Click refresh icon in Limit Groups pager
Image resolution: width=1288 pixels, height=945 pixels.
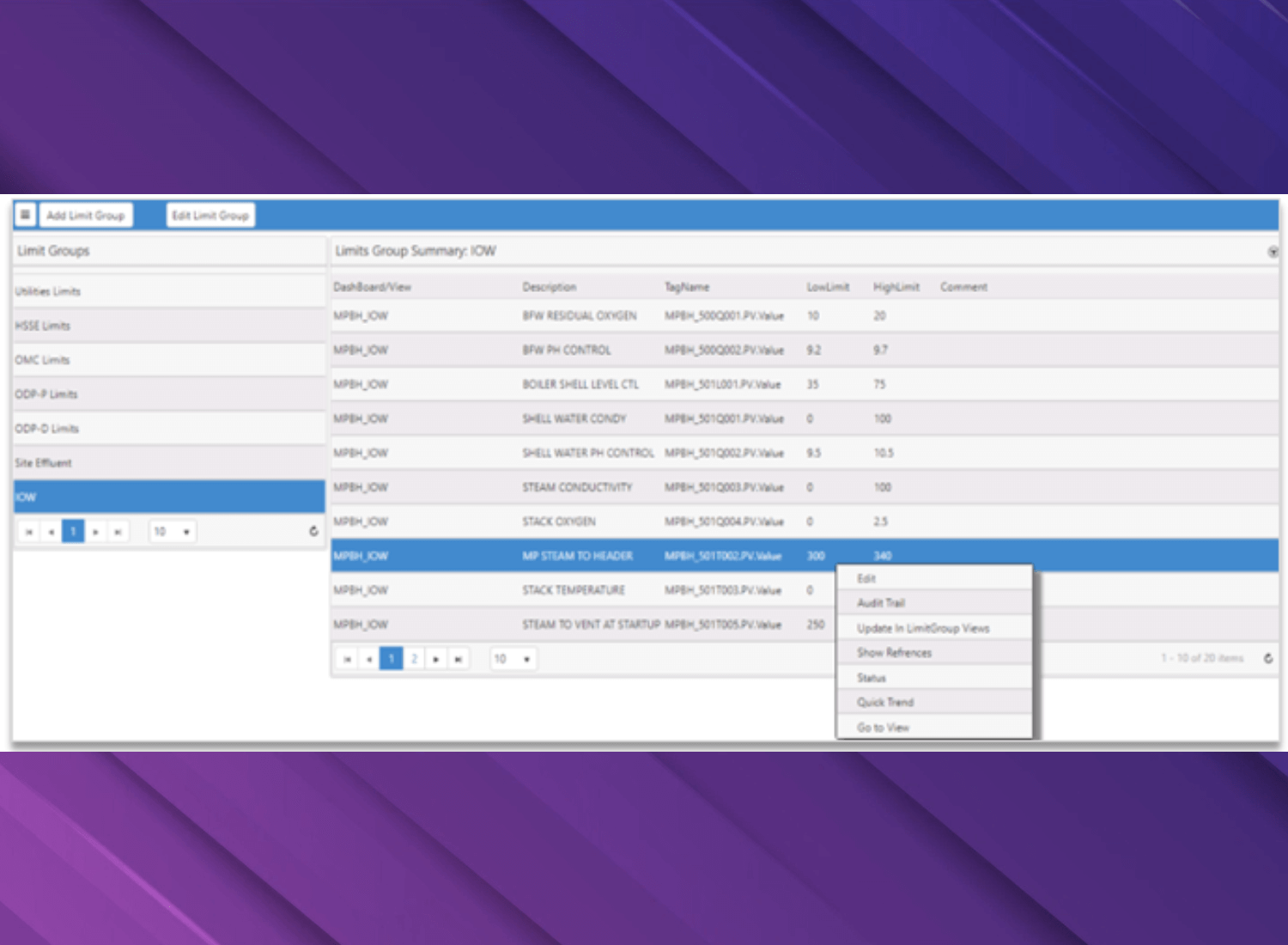[313, 532]
